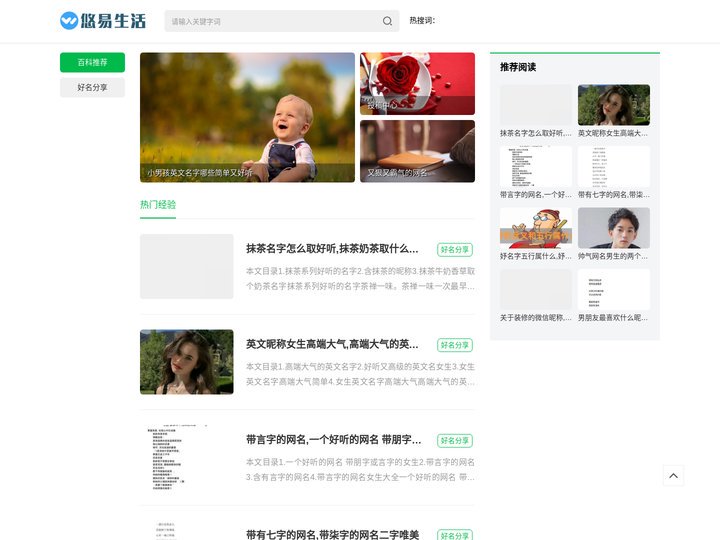Click 好名分享 tag beside 带有七字的网名 article
720x540 pixels.
point(455,534)
